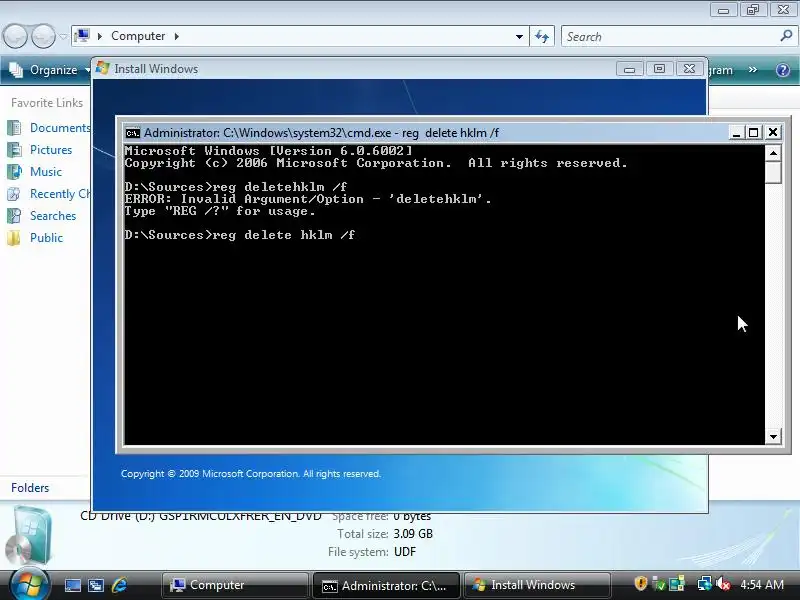800x600 pixels.
Task: Switch to Install Windows taskbar button
Action: [537, 585]
